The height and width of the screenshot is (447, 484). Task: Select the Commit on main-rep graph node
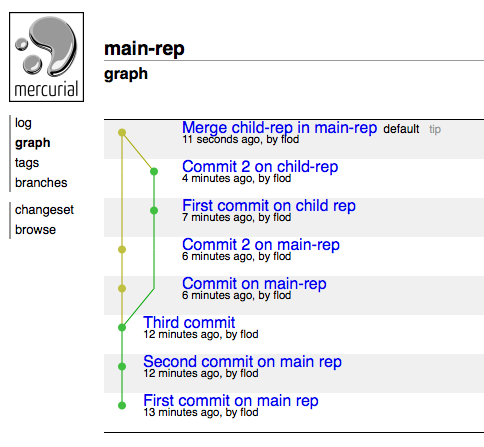point(122,288)
